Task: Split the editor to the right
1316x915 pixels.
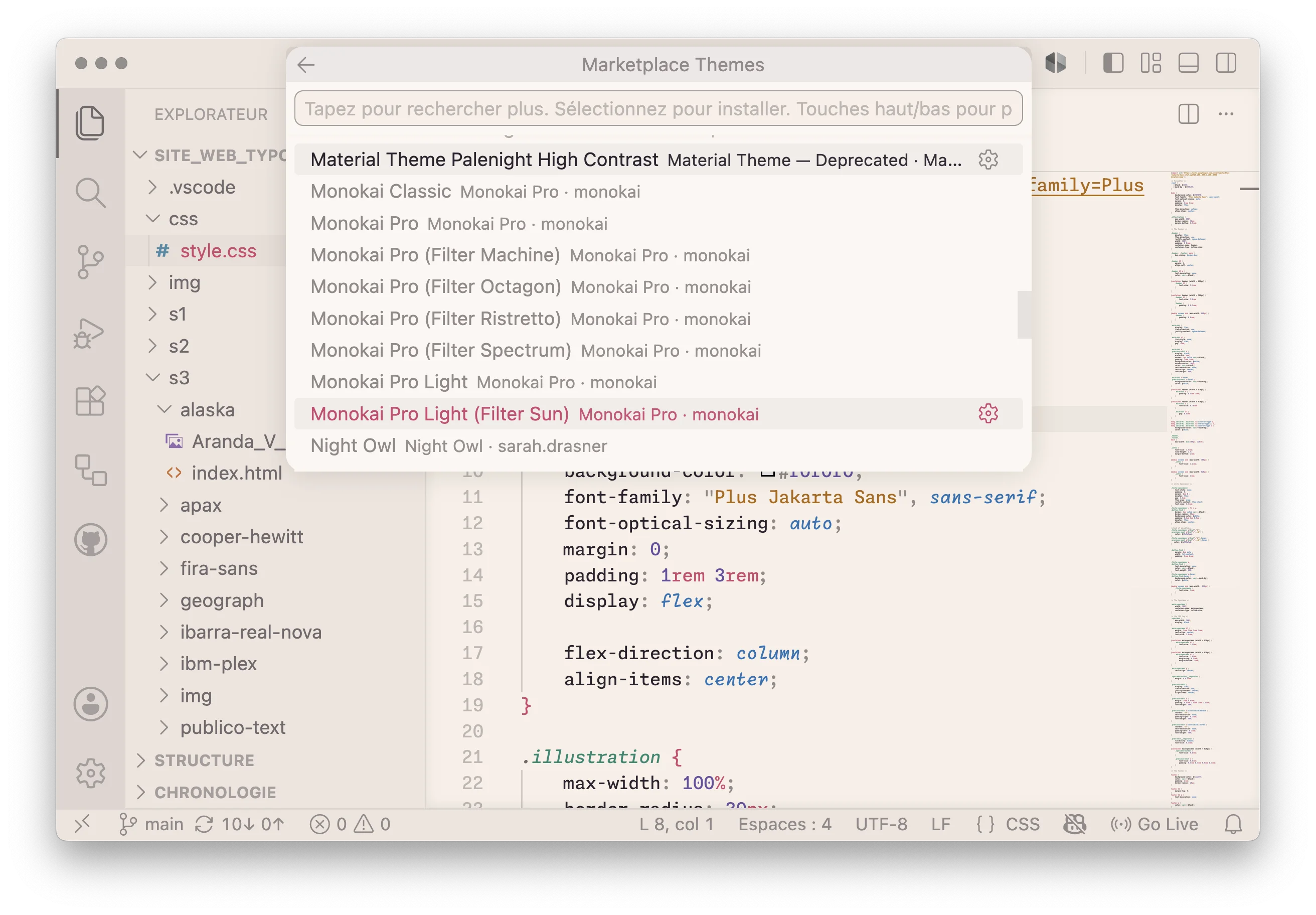Action: (x=1189, y=113)
